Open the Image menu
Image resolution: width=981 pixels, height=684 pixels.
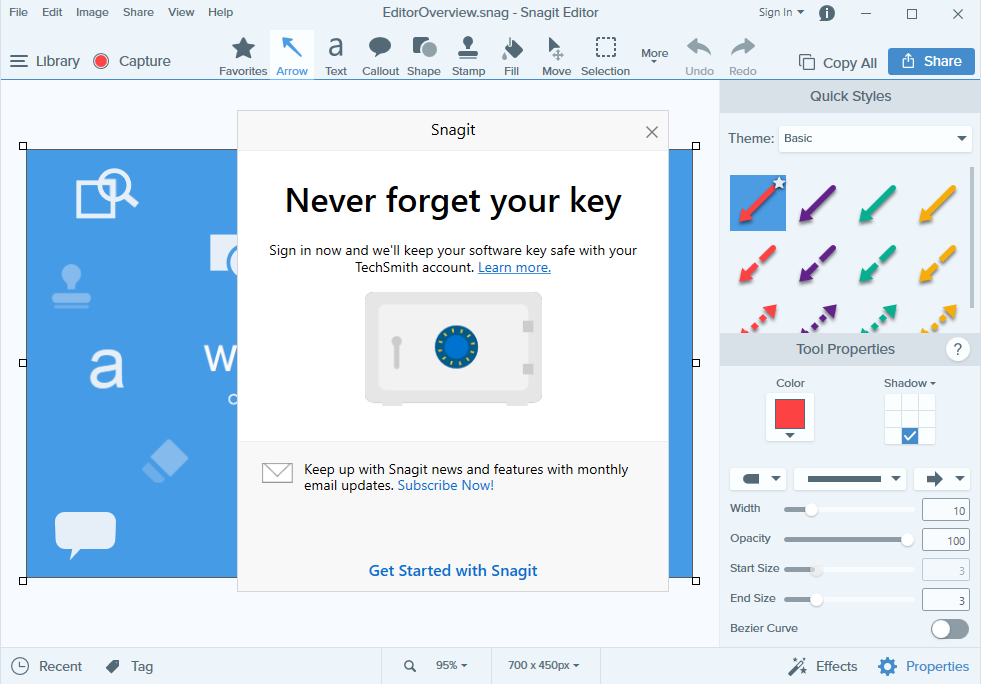92,13
